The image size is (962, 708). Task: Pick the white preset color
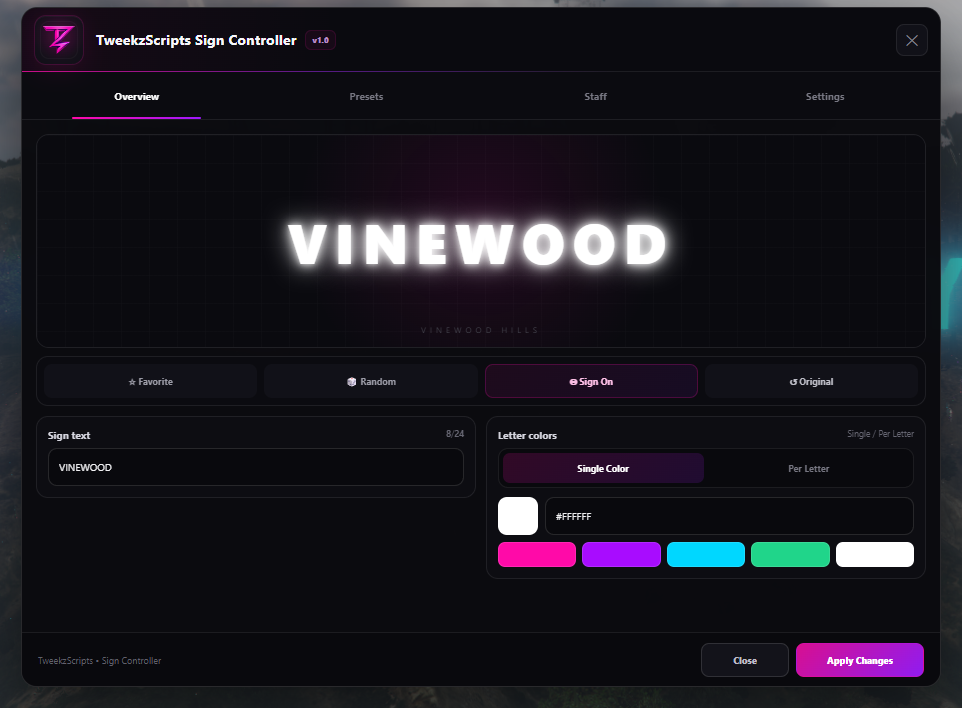tap(875, 555)
